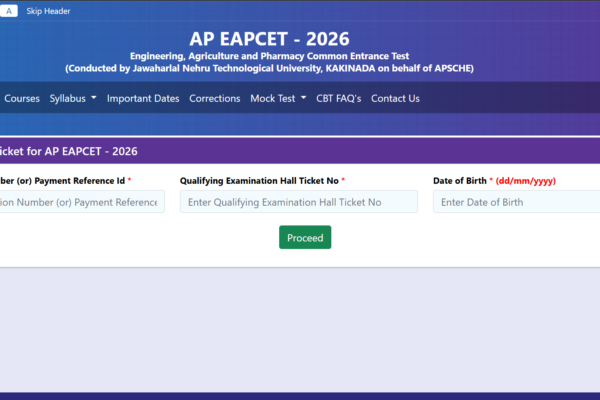Open the Corrections nav link
Viewport: 600px width, 400px height.
(x=215, y=98)
